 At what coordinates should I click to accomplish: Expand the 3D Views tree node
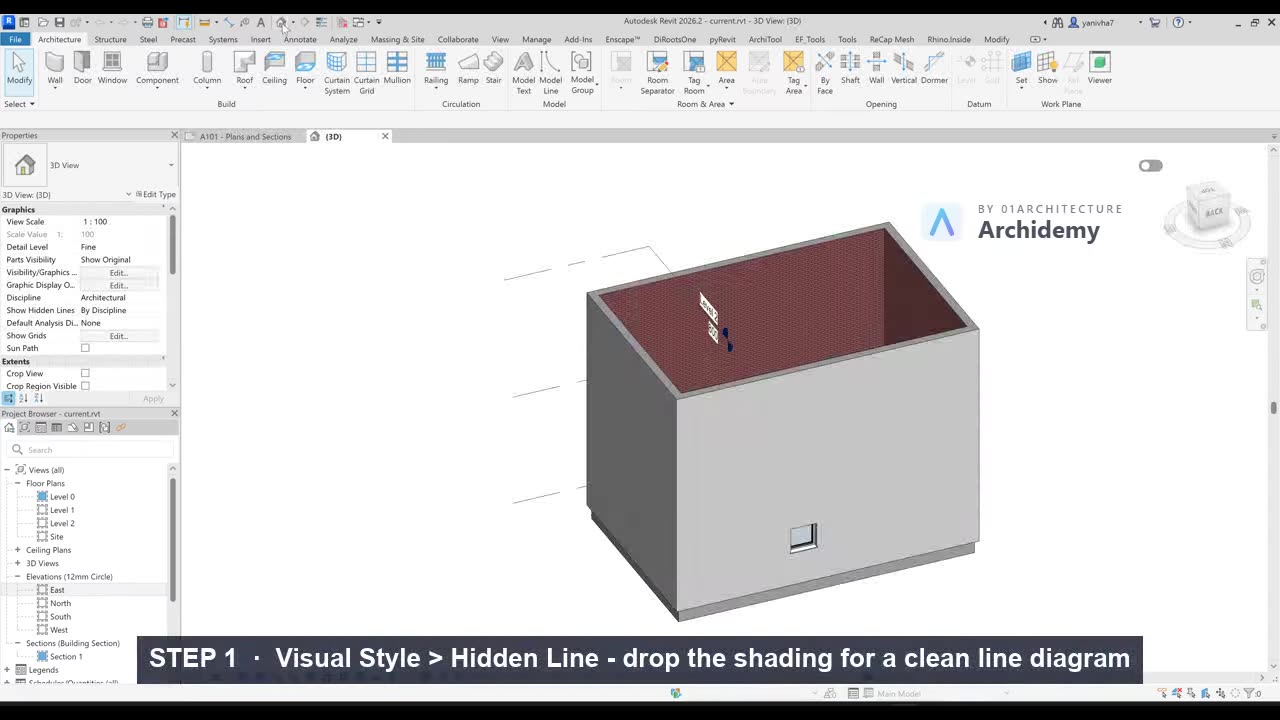17,563
